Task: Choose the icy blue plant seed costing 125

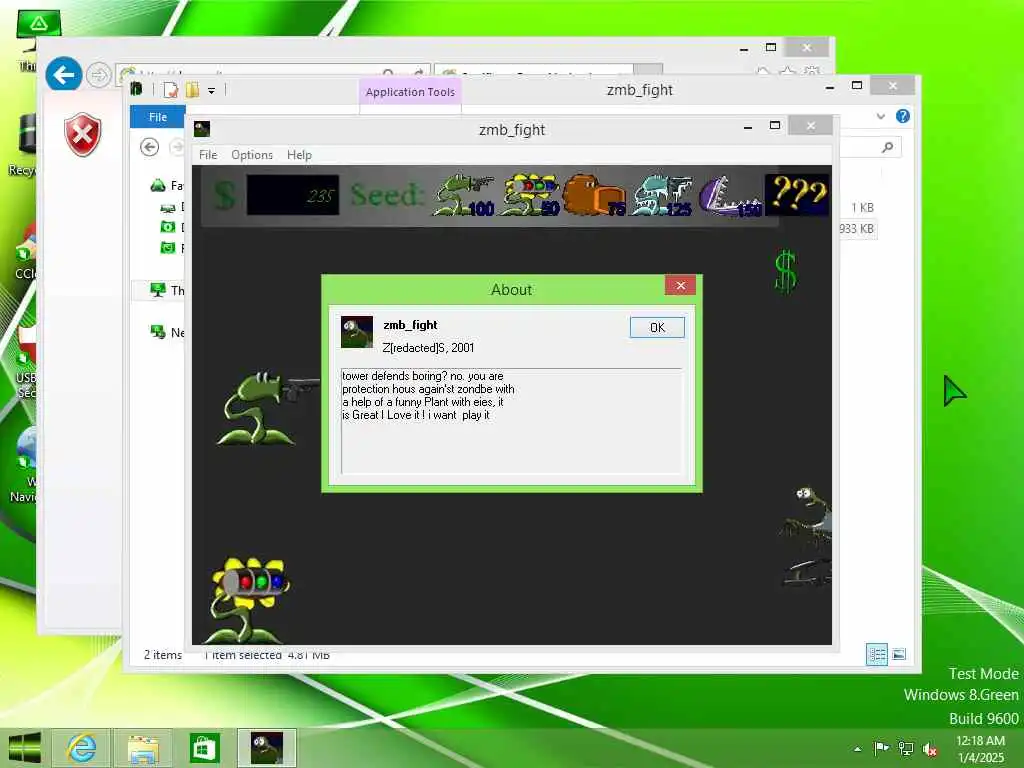Action: [x=662, y=195]
